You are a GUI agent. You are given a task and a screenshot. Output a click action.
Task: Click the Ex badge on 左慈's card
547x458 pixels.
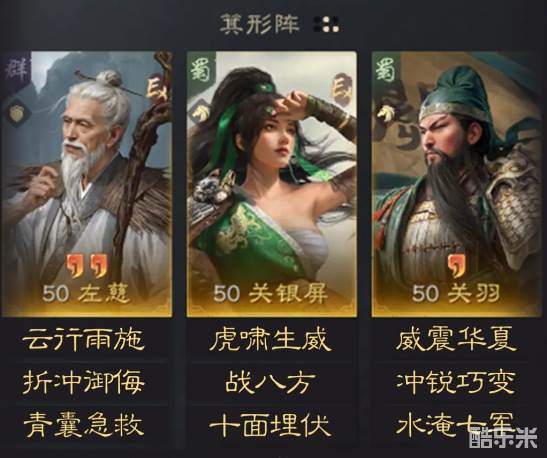click(158, 90)
